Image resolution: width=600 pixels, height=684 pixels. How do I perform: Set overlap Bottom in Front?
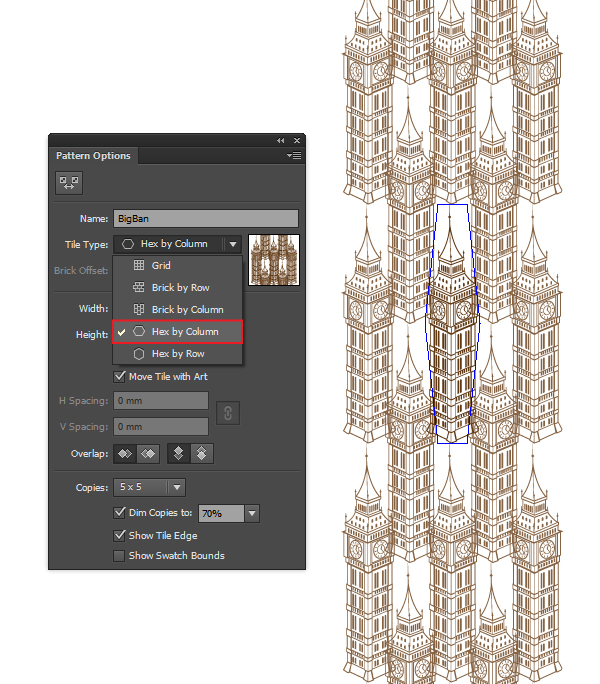click(202, 454)
